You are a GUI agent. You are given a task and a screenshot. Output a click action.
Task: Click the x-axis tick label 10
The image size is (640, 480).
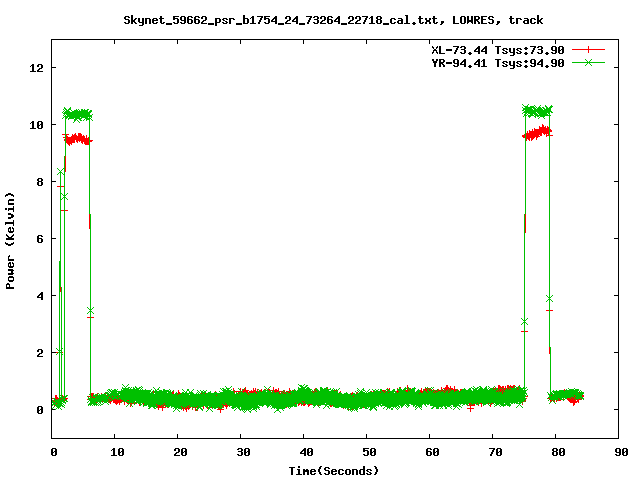(117, 452)
